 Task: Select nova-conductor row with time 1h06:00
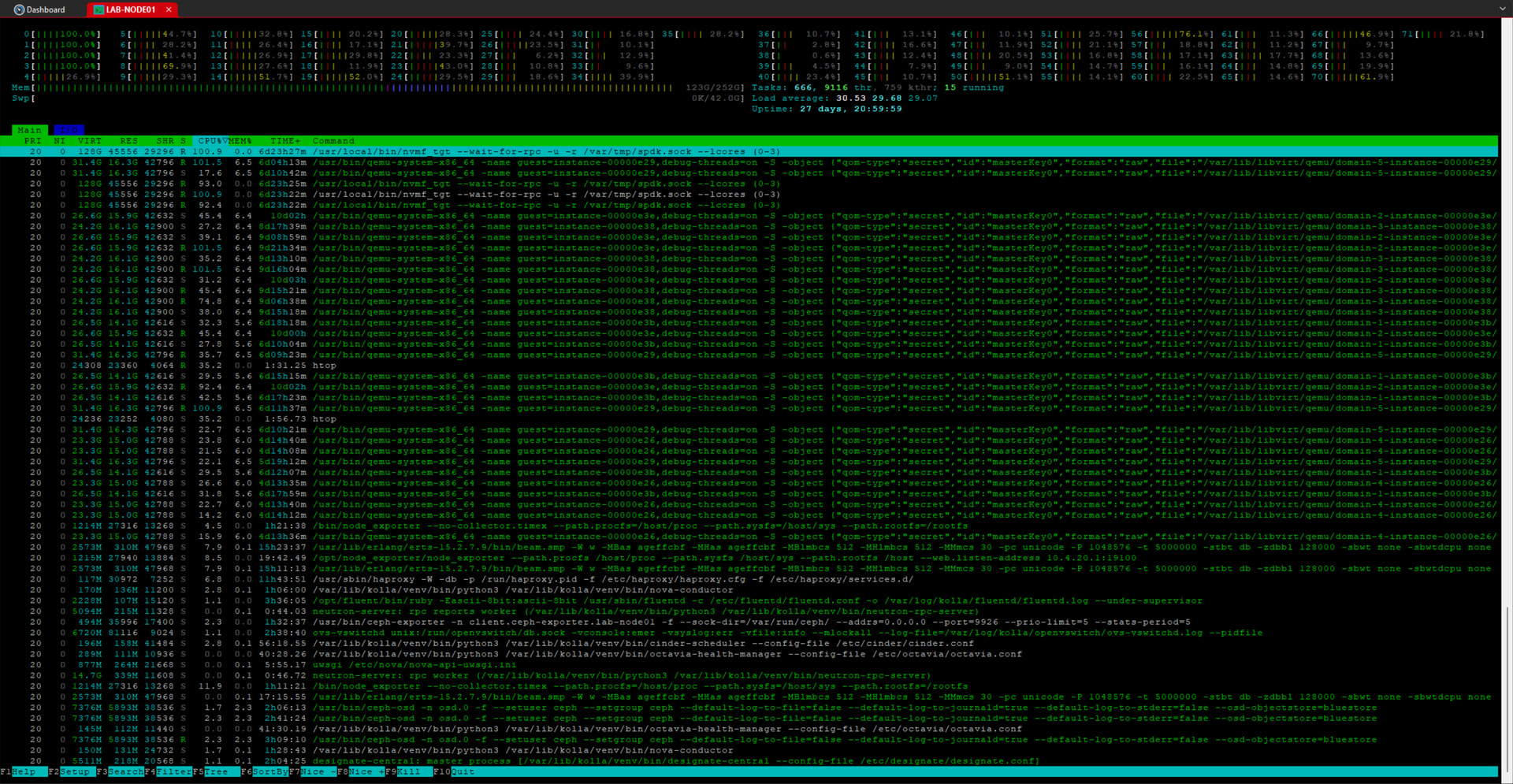pyautogui.click(x=749, y=590)
